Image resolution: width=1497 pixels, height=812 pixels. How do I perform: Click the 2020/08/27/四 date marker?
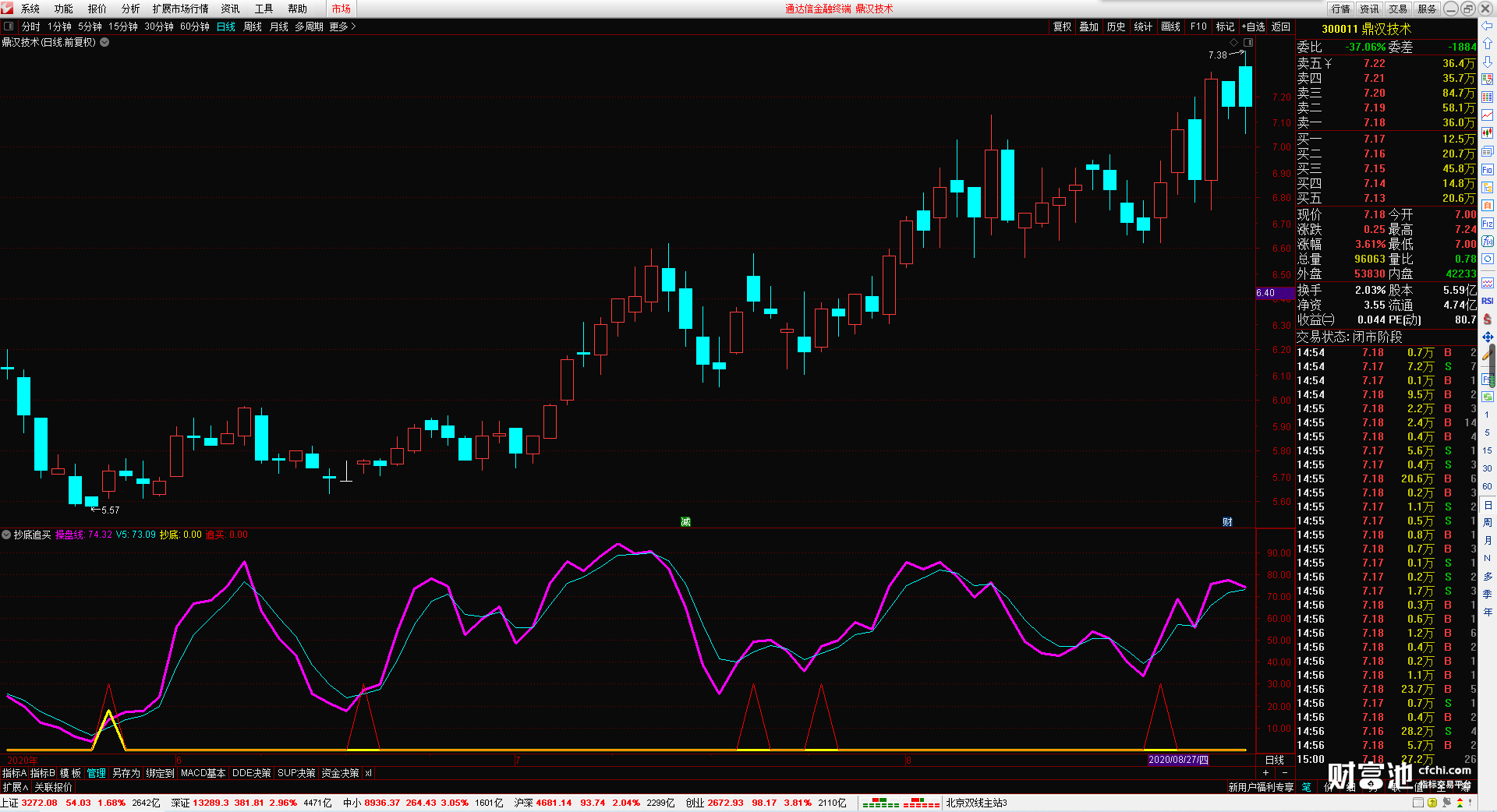pyautogui.click(x=1178, y=759)
